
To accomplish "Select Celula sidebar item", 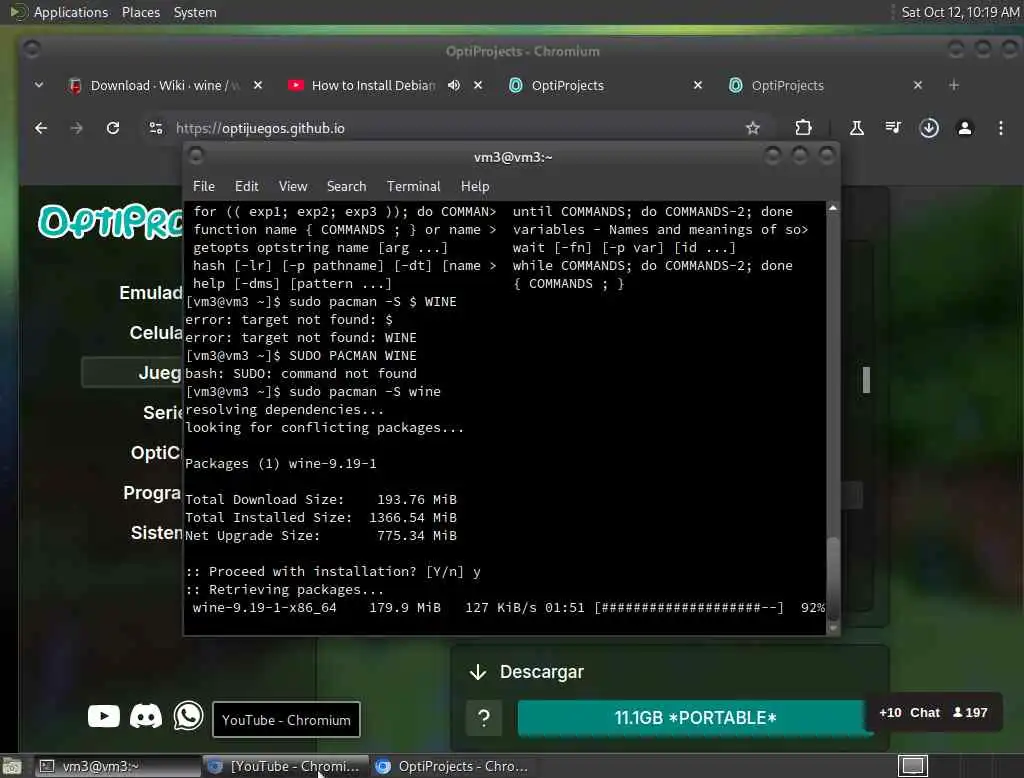I will (156, 332).
